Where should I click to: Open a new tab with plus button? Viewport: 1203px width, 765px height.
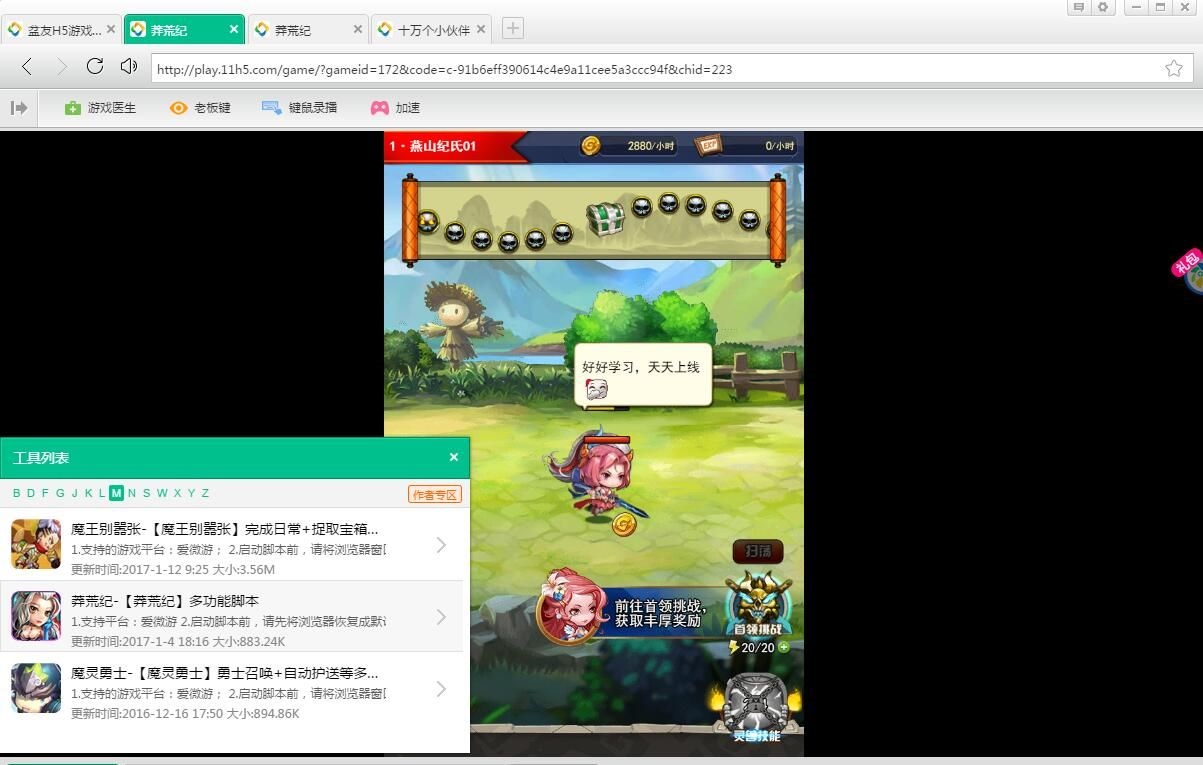click(512, 28)
